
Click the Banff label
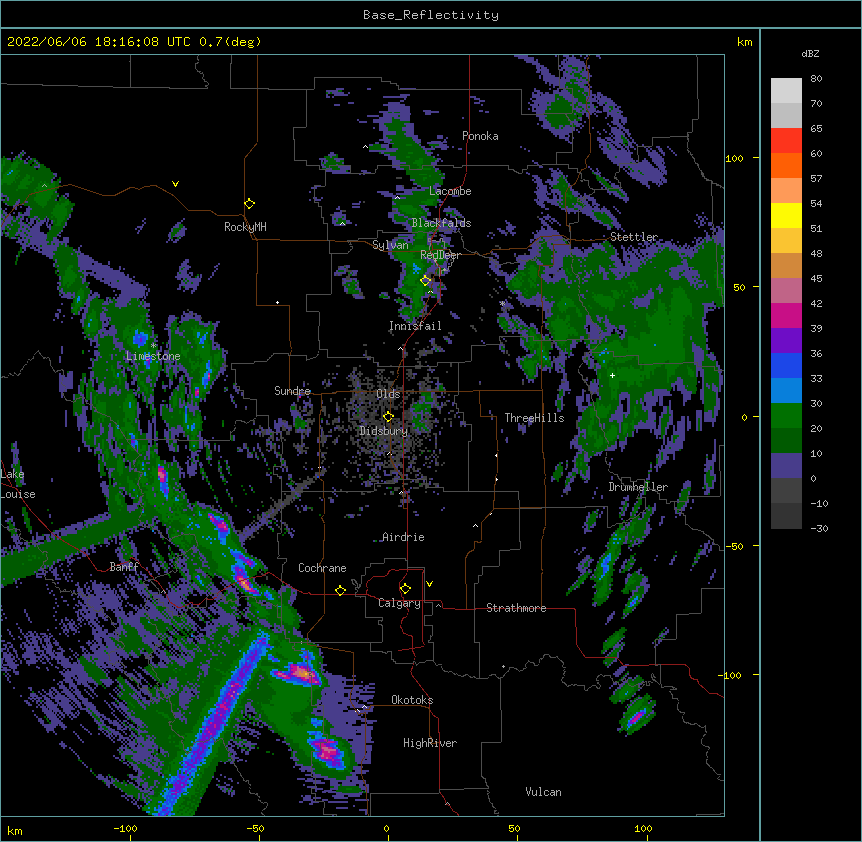coord(124,567)
